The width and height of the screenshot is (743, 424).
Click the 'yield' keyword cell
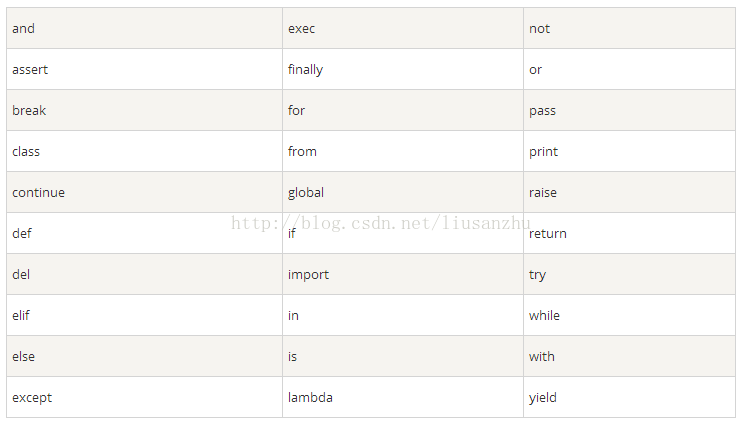pyautogui.click(x=542, y=398)
